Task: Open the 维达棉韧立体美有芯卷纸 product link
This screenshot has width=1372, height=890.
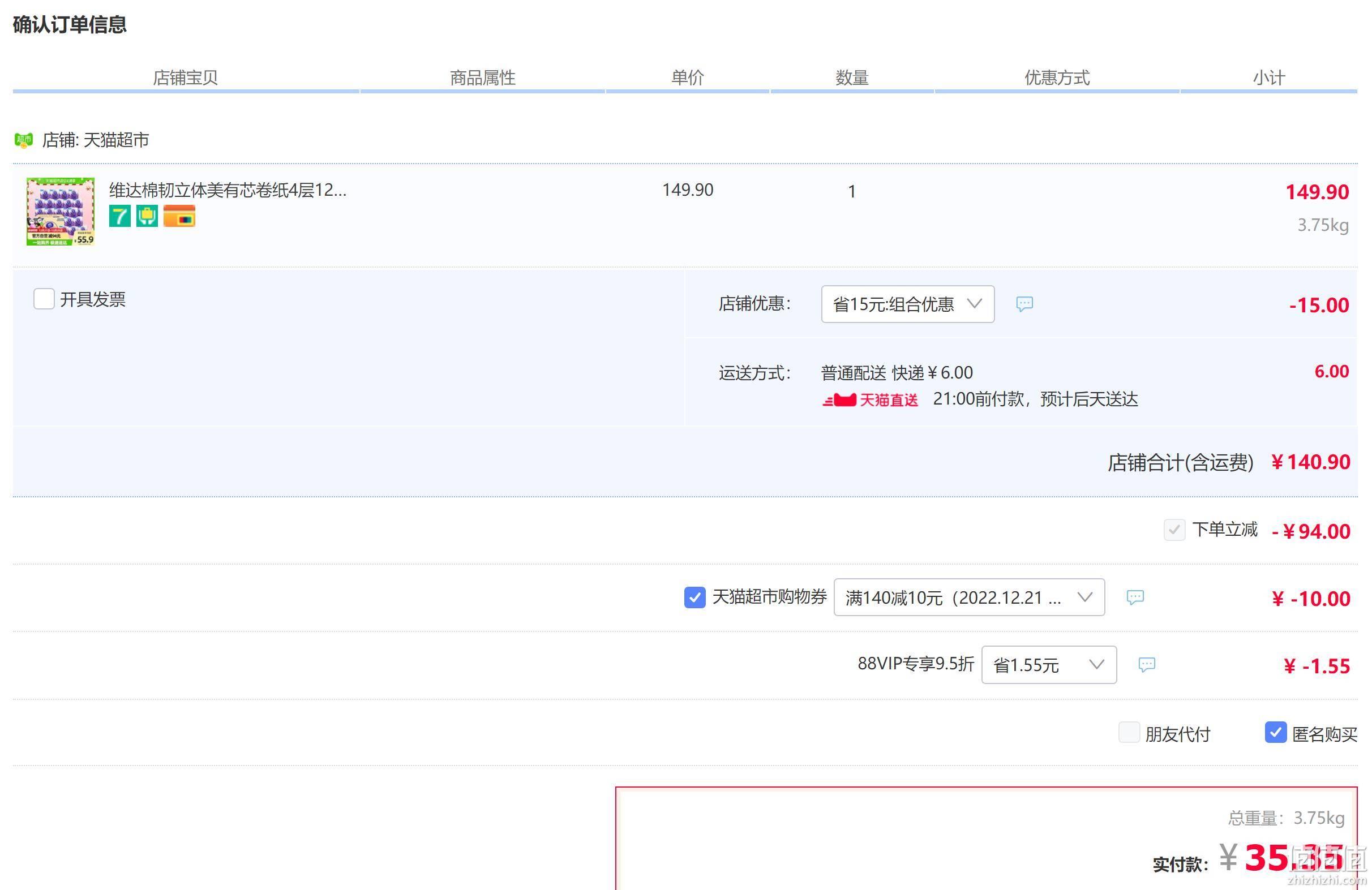Action: click(228, 190)
